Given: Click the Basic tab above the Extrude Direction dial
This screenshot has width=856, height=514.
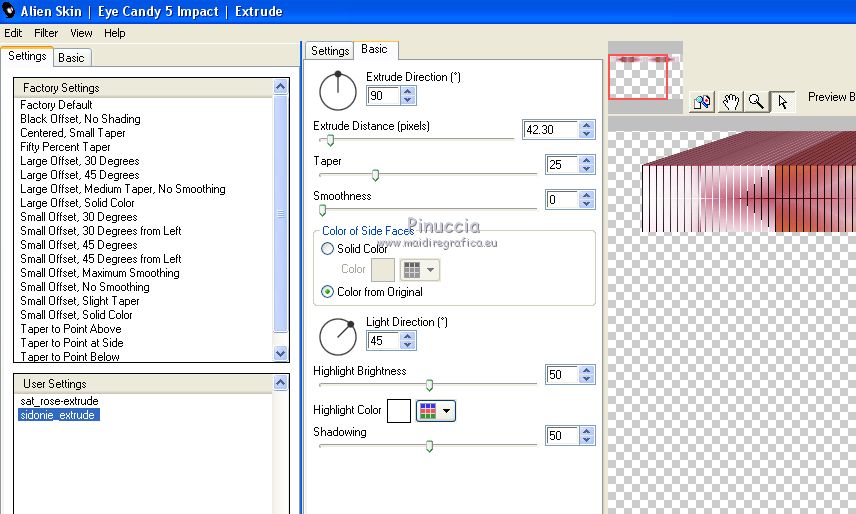Looking at the screenshot, I should (374, 49).
